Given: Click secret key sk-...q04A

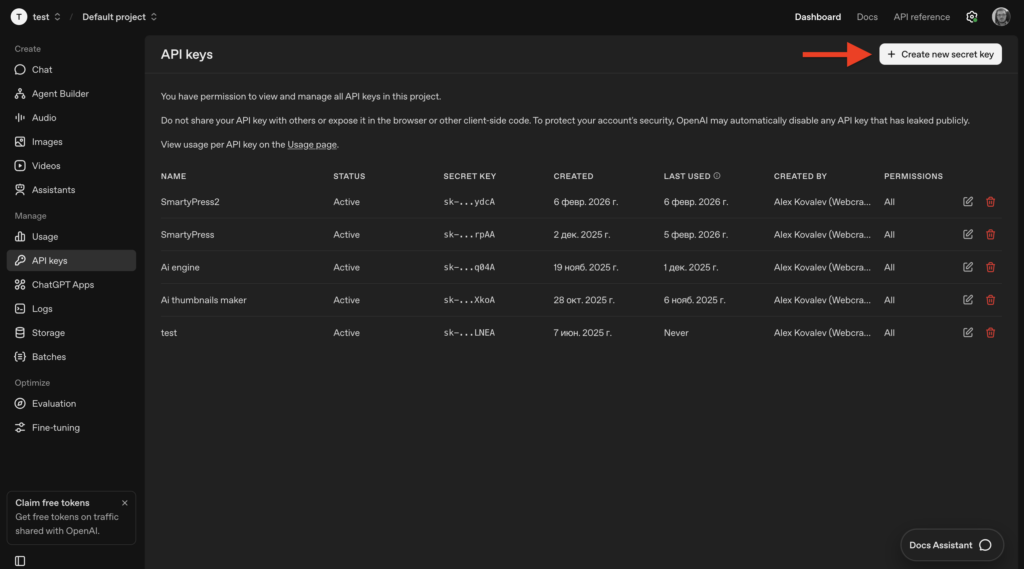Looking at the screenshot, I should point(469,267).
